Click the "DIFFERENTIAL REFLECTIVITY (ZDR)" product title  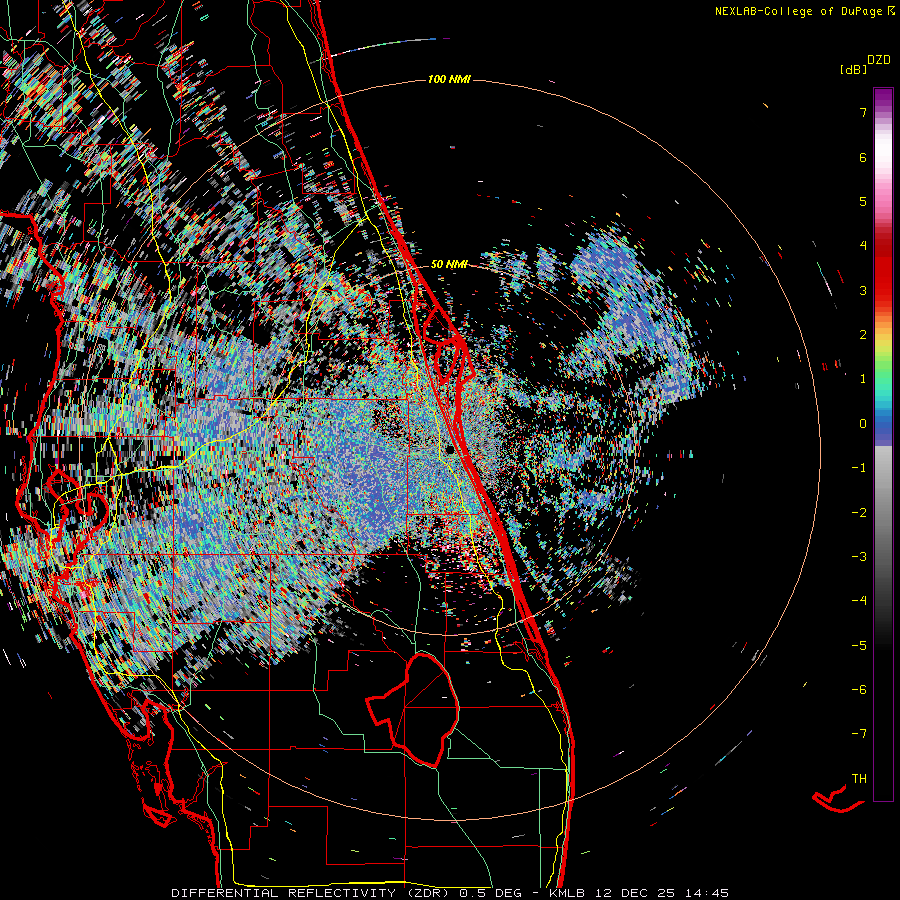[312, 893]
